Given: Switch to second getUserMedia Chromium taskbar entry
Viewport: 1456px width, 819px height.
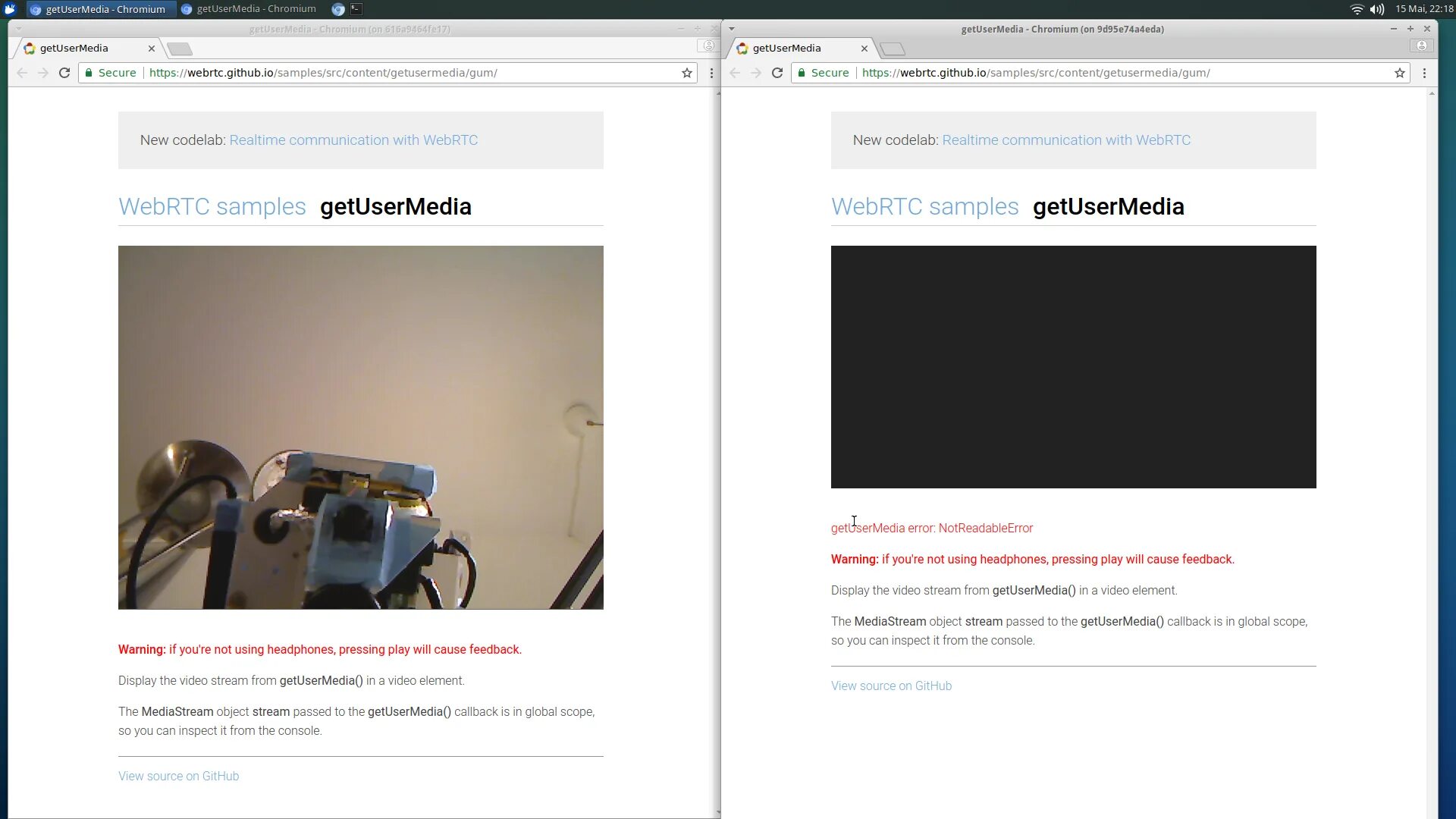Looking at the screenshot, I should [x=249, y=9].
